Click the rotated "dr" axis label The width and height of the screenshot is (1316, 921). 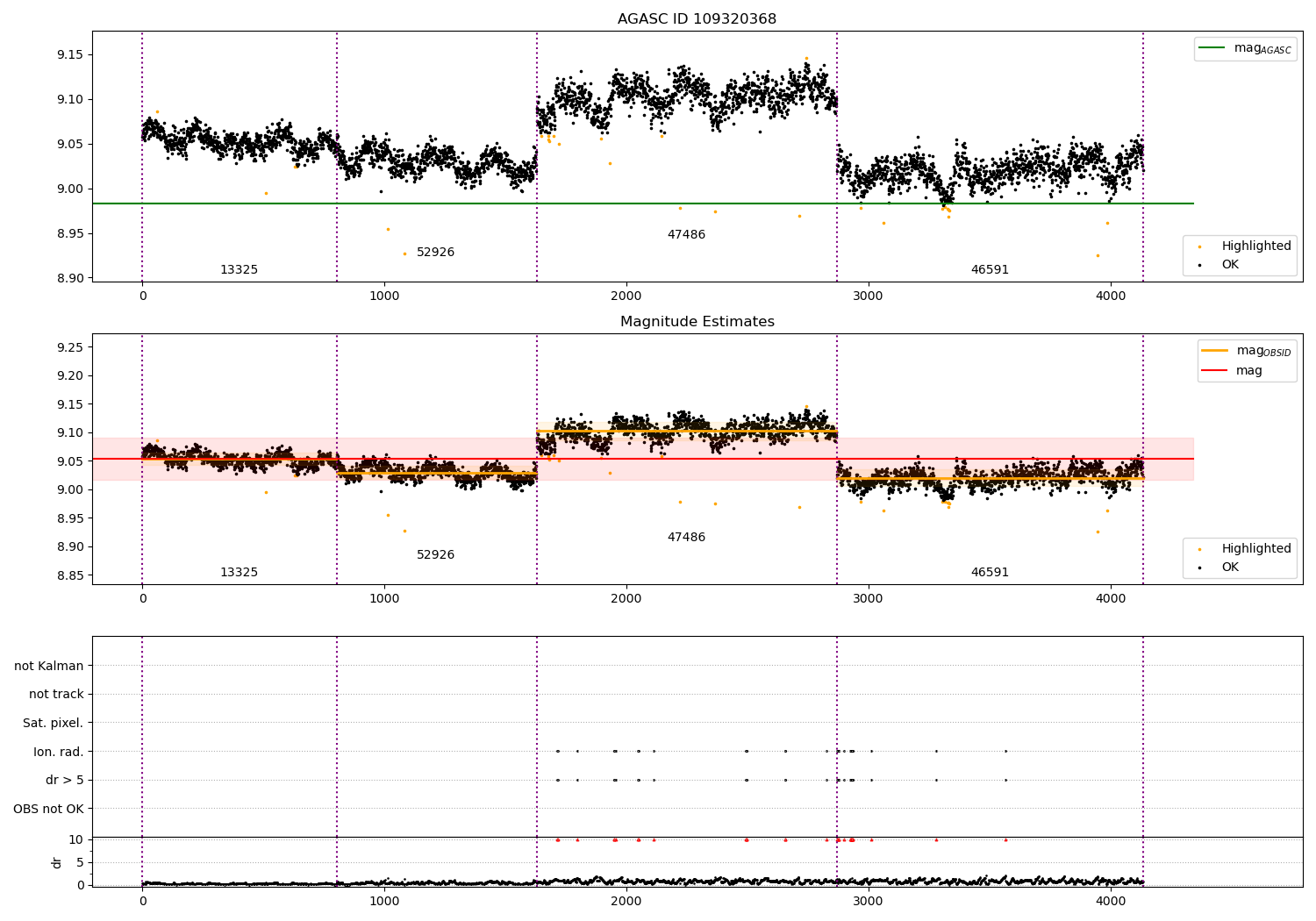57,862
